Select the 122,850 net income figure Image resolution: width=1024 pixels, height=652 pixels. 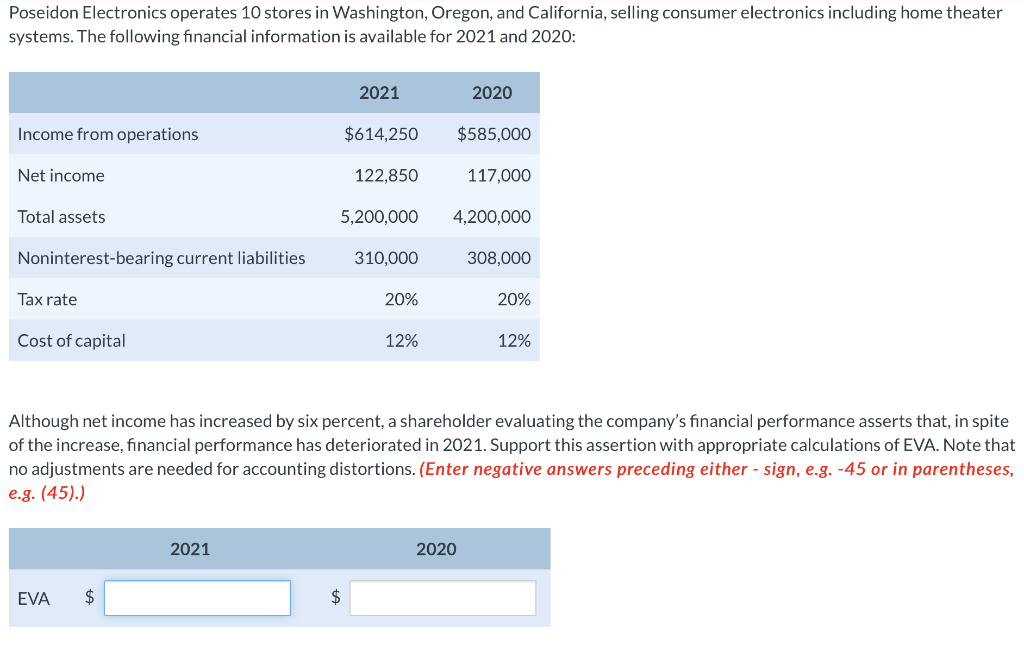(x=387, y=176)
